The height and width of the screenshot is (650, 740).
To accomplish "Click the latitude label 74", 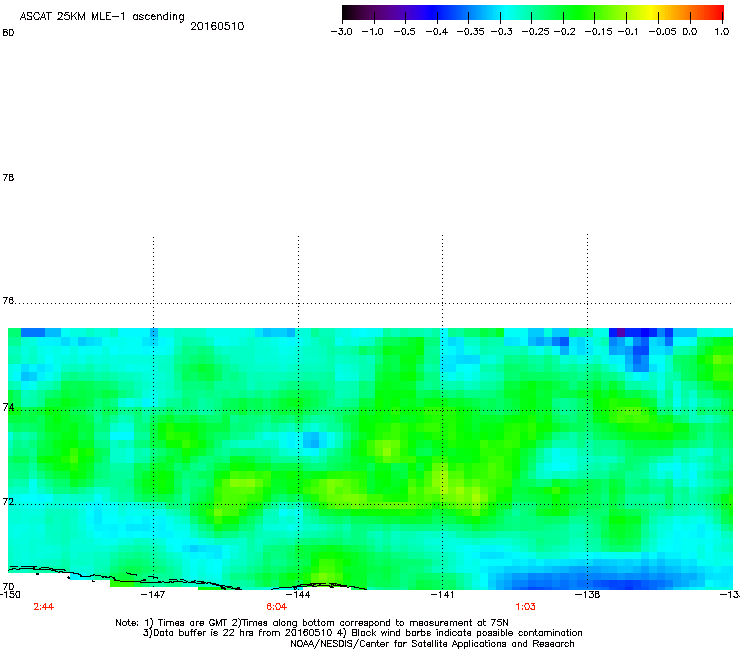I will pyautogui.click(x=8, y=407).
